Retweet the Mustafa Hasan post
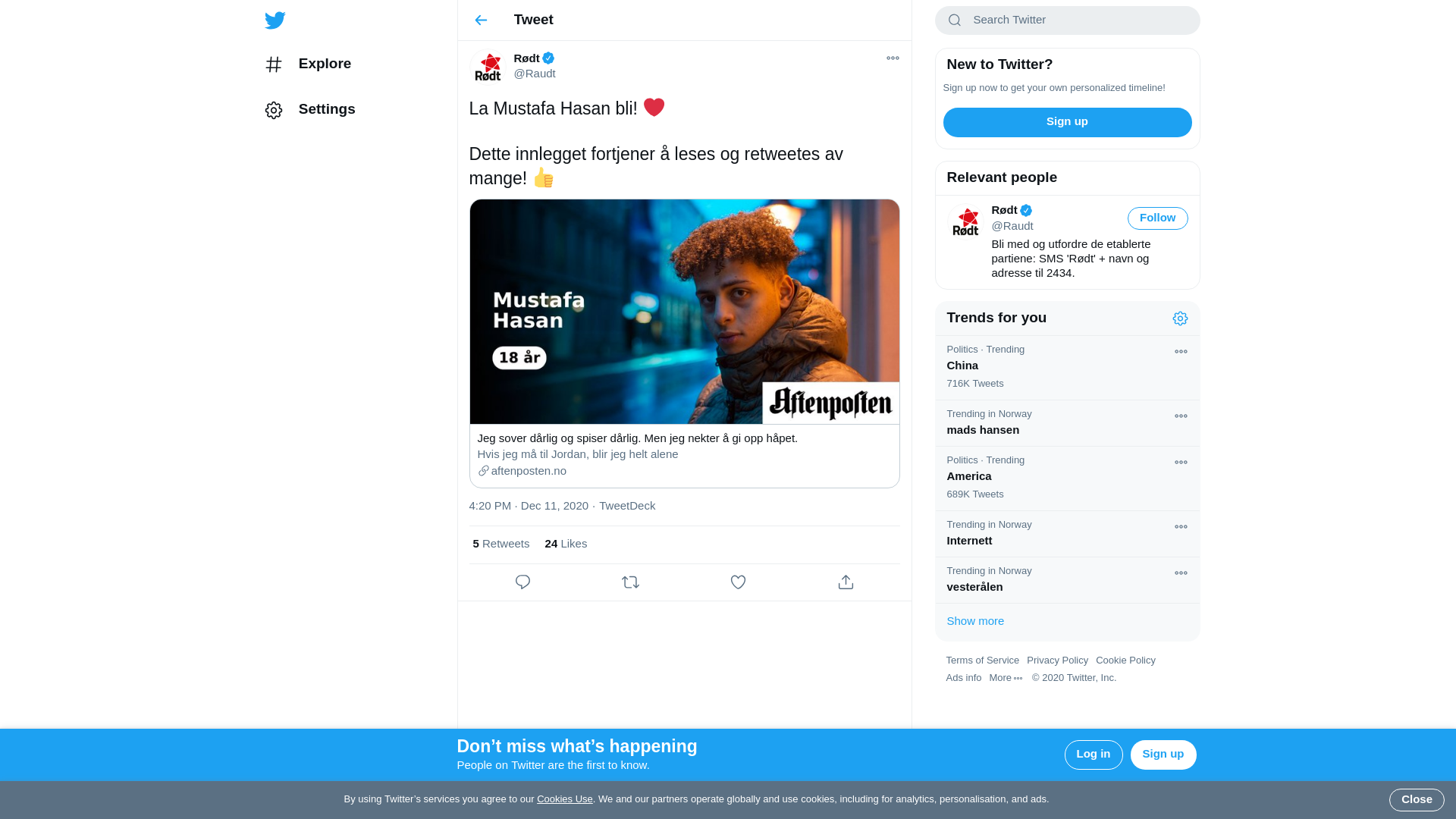This screenshot has height=819, width=1456. (x=630, y=582)
